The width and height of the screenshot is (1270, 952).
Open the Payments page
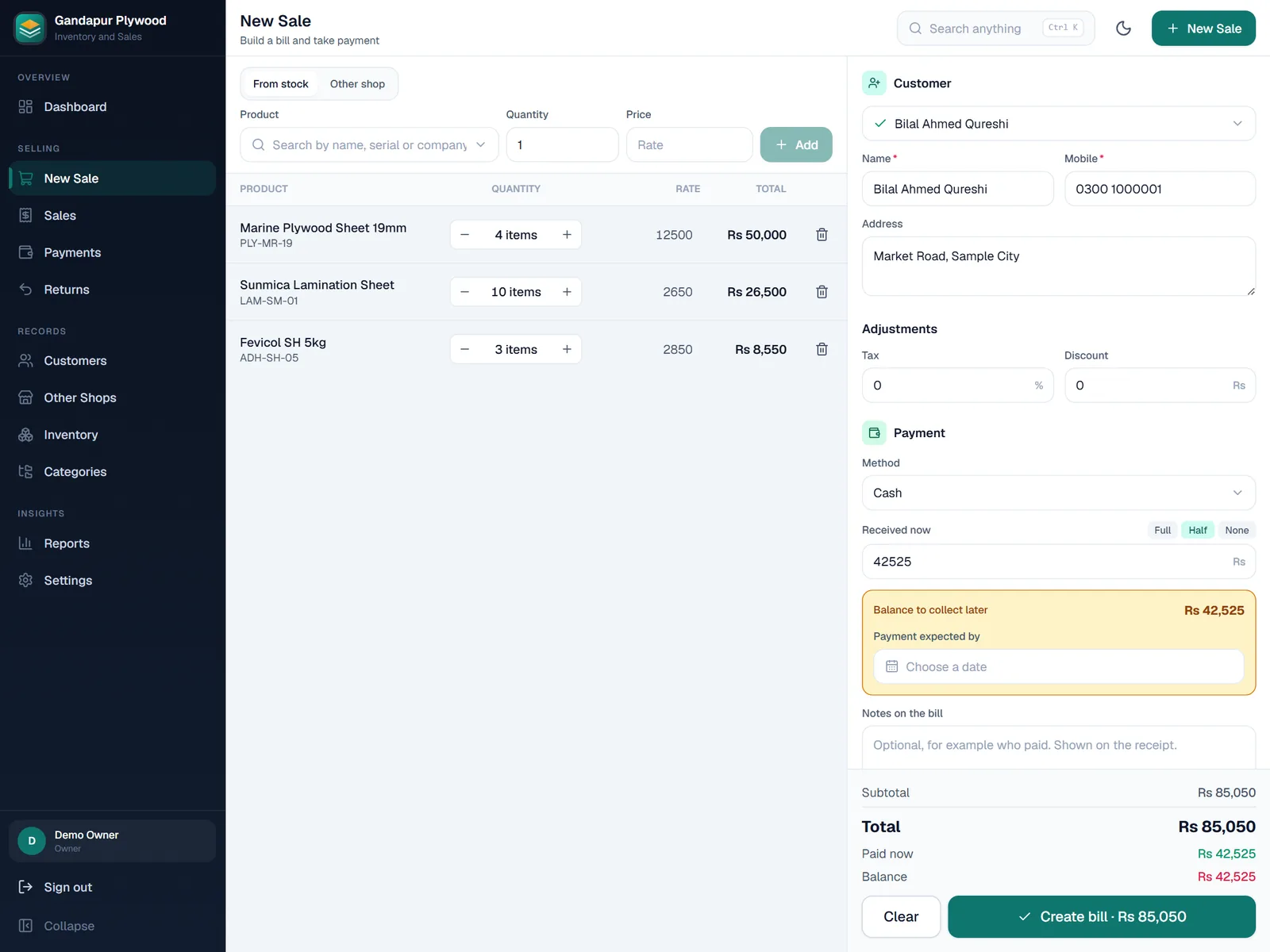(112, 252)
